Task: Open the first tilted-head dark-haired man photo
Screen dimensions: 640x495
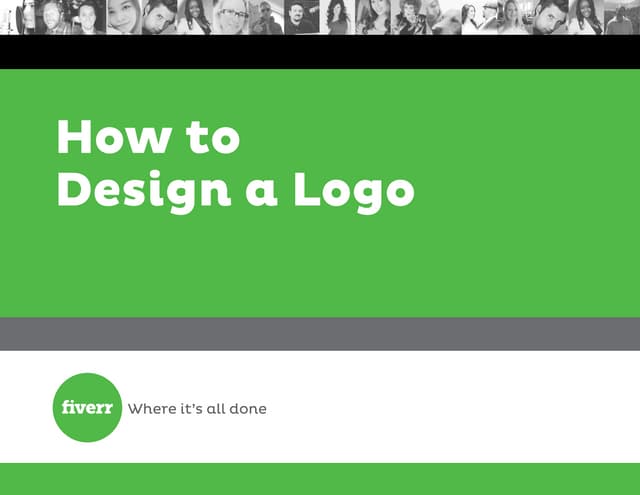Action: pyautogui.click(x=160, y=17)
